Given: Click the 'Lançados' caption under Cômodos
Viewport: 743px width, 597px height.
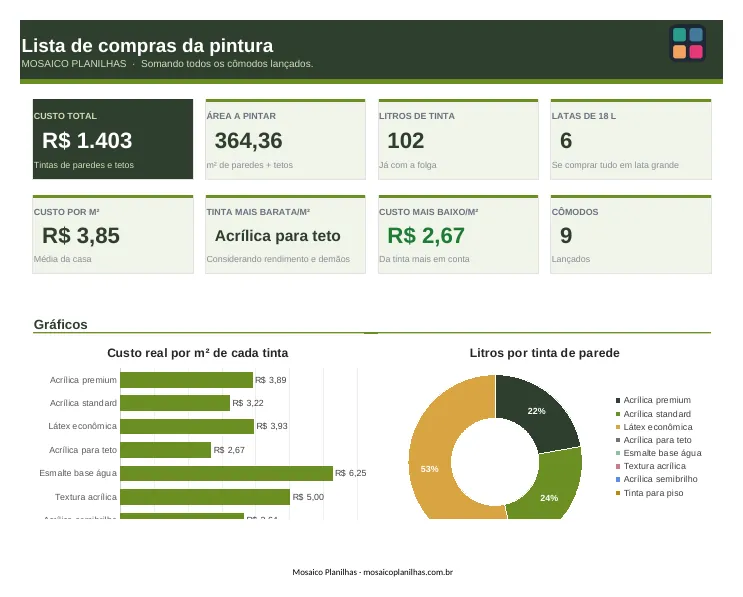Looking at the screenshot, I should click(x=571, y=259).
